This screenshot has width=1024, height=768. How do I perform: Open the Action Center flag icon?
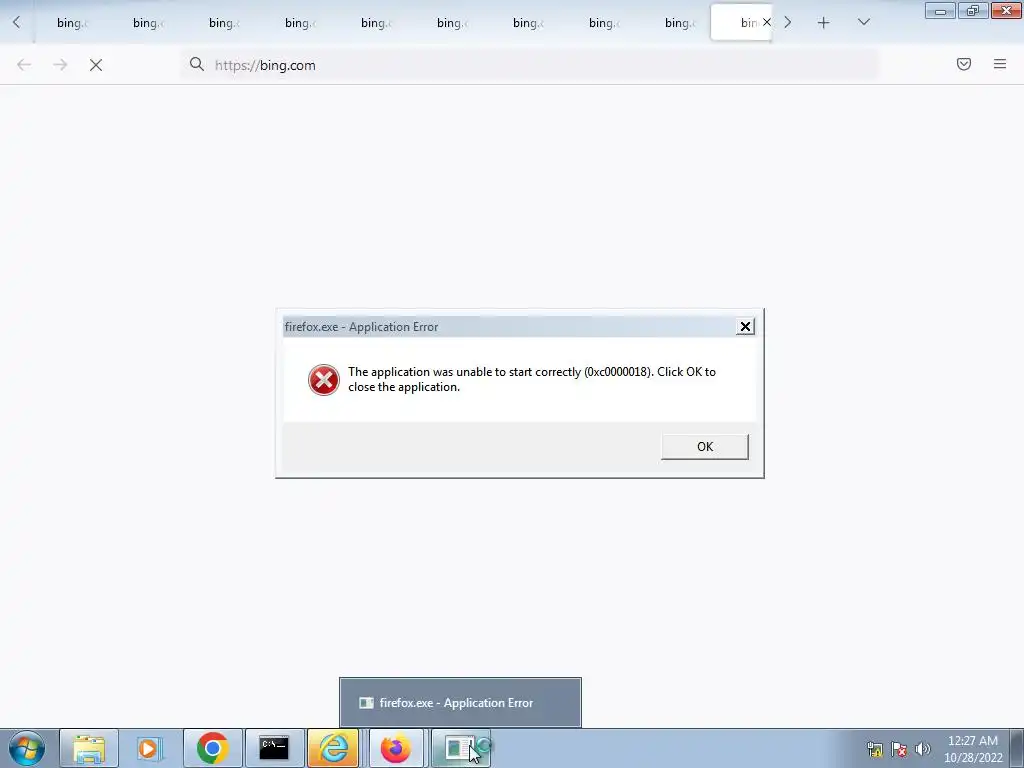(899, 749)
